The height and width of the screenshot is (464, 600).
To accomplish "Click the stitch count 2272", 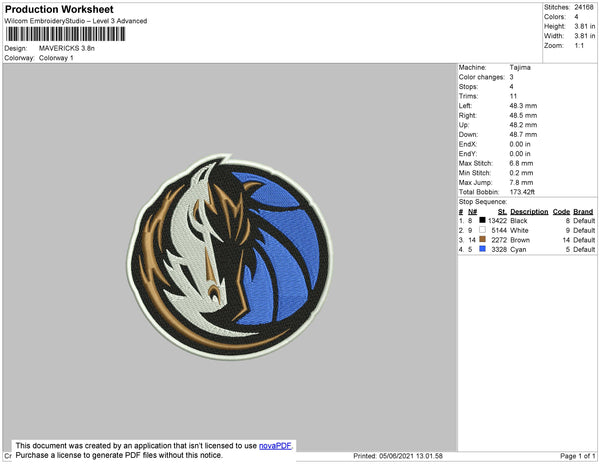I will pos(499,240).
